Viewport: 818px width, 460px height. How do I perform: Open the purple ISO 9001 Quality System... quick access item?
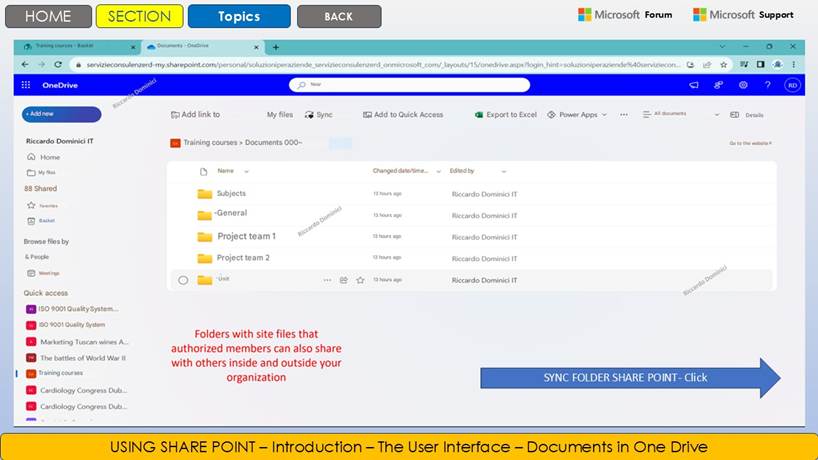click(x=73, y=309)
